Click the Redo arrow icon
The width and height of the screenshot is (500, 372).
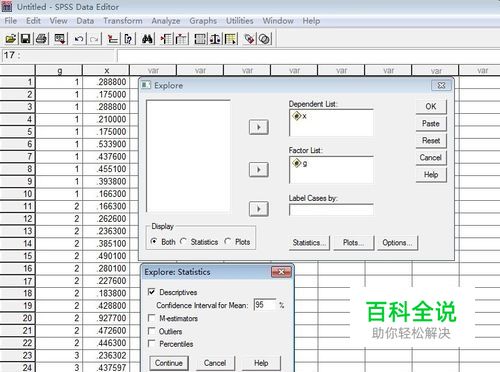pyautogui.click(x=94, y=39)
